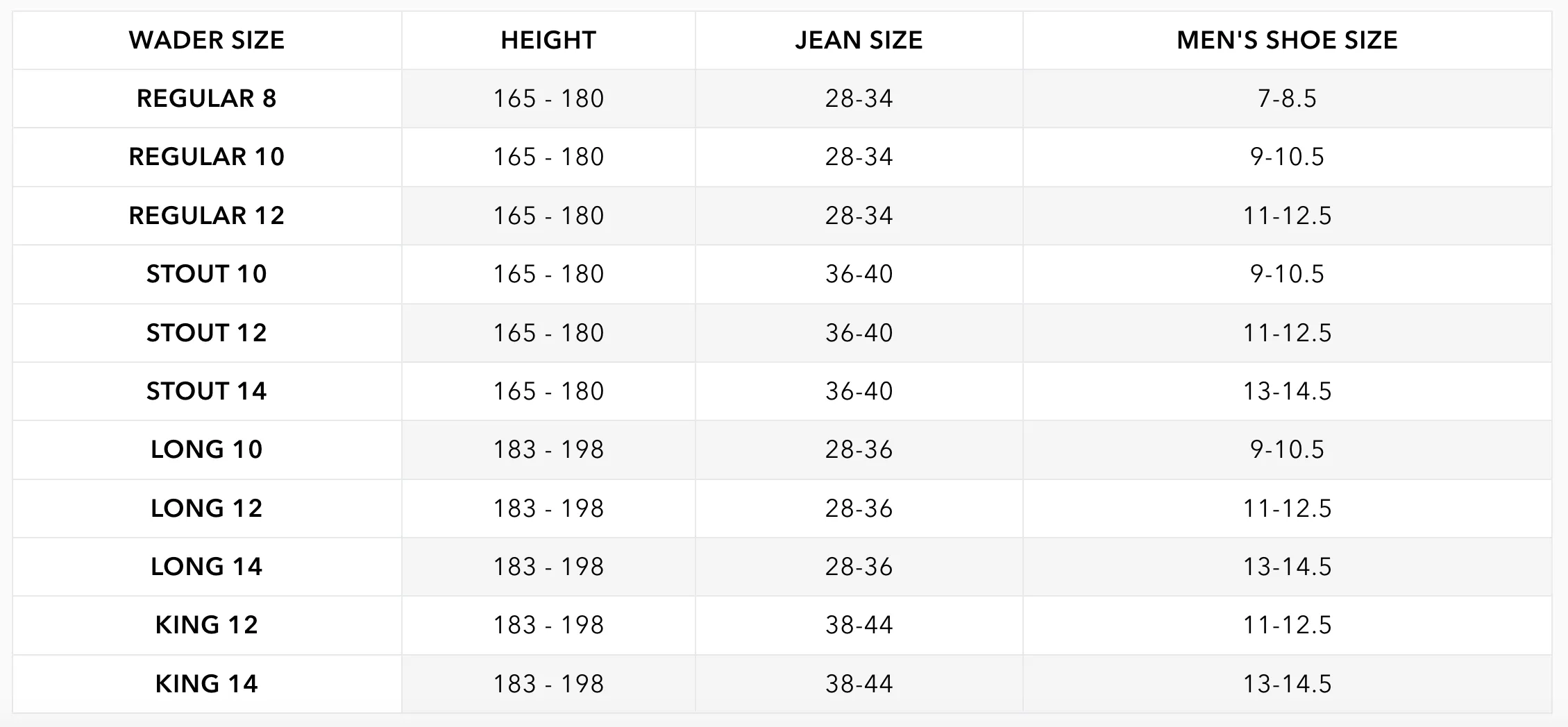The height and width of the screenshot is (727, 1568).
Task: Click the REGULAR 12 size label
Action: click(207, 216)
